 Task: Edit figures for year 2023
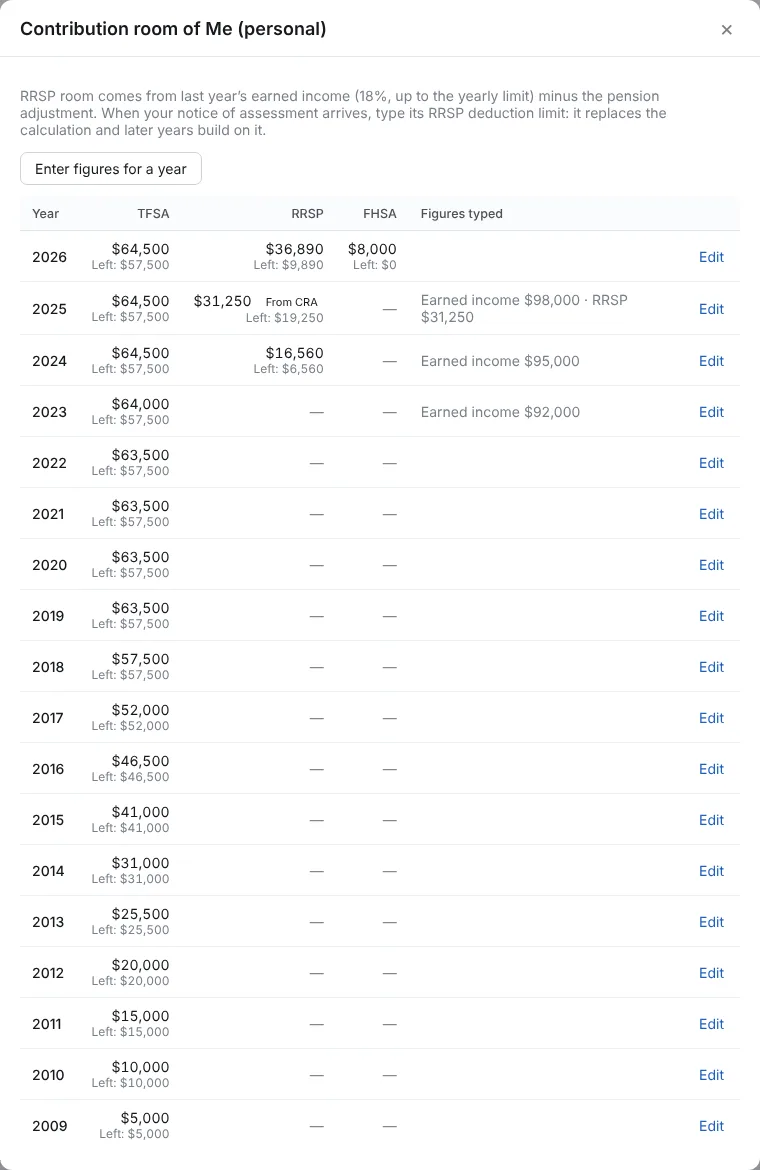click(711, 412)
